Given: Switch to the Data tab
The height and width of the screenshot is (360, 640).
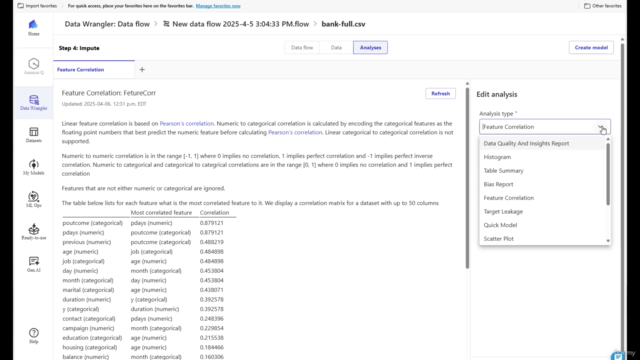Looking at the screenshot, I should click(336, 47).
